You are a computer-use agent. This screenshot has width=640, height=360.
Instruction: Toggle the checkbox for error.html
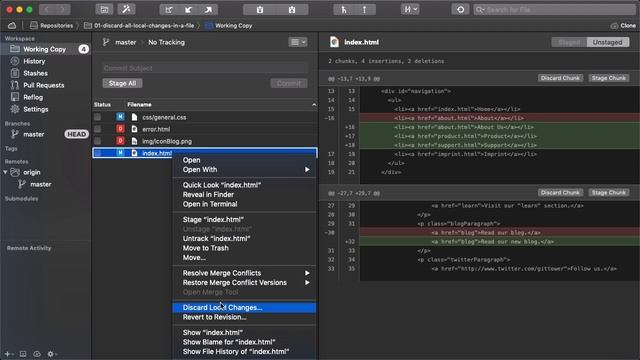click(x=98, y=129)
